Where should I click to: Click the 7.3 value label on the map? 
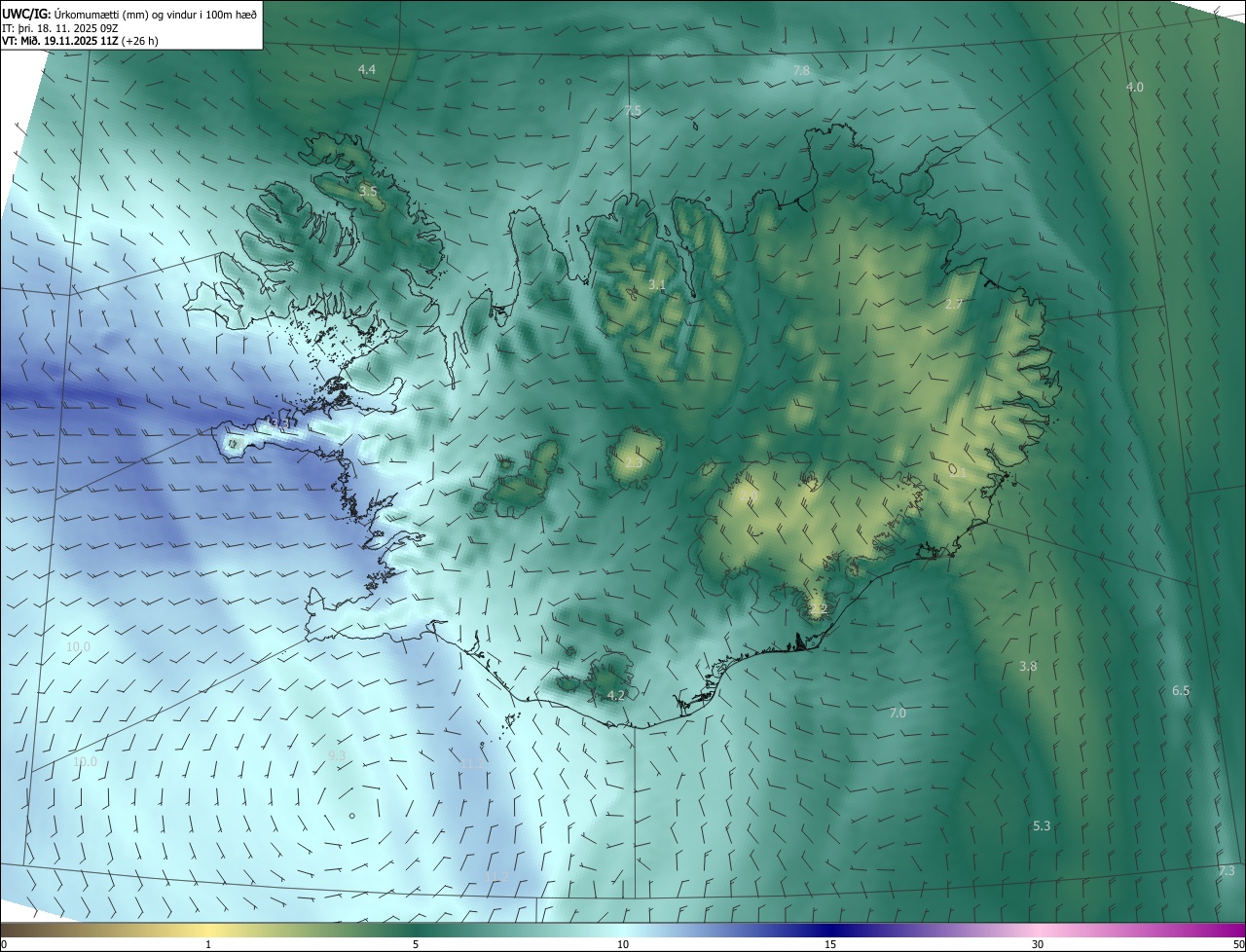point(1227,870)
